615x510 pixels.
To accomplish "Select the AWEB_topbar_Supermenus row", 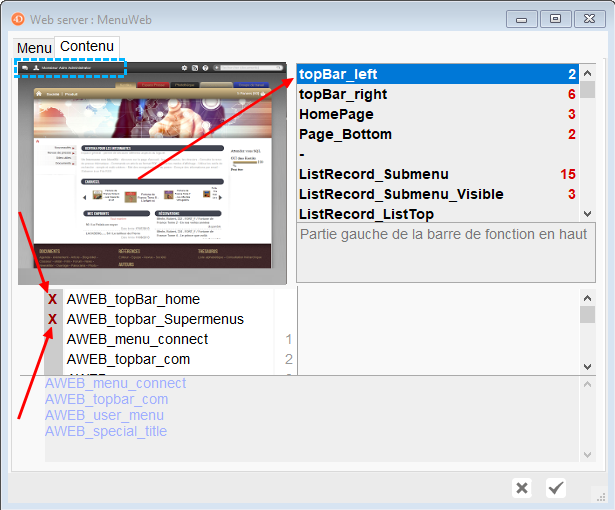I will 171,319.
